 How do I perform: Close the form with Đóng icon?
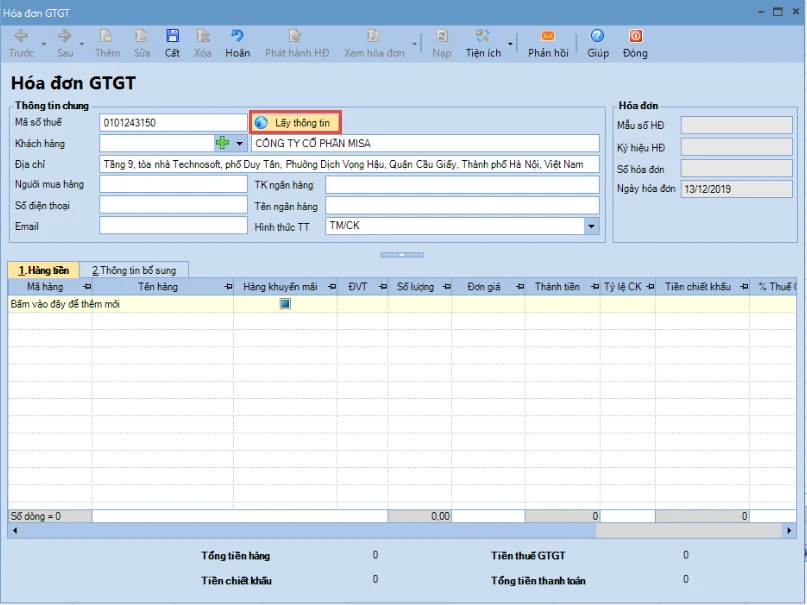(636, 35)
